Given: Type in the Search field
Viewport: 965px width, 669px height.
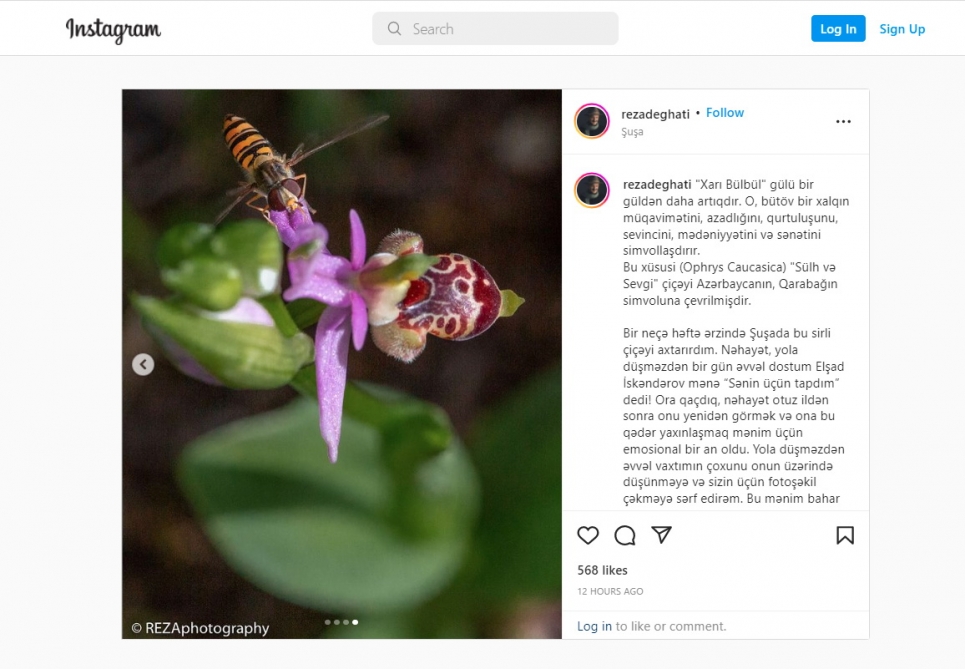Looking at the screenshot, I should 505,29.
